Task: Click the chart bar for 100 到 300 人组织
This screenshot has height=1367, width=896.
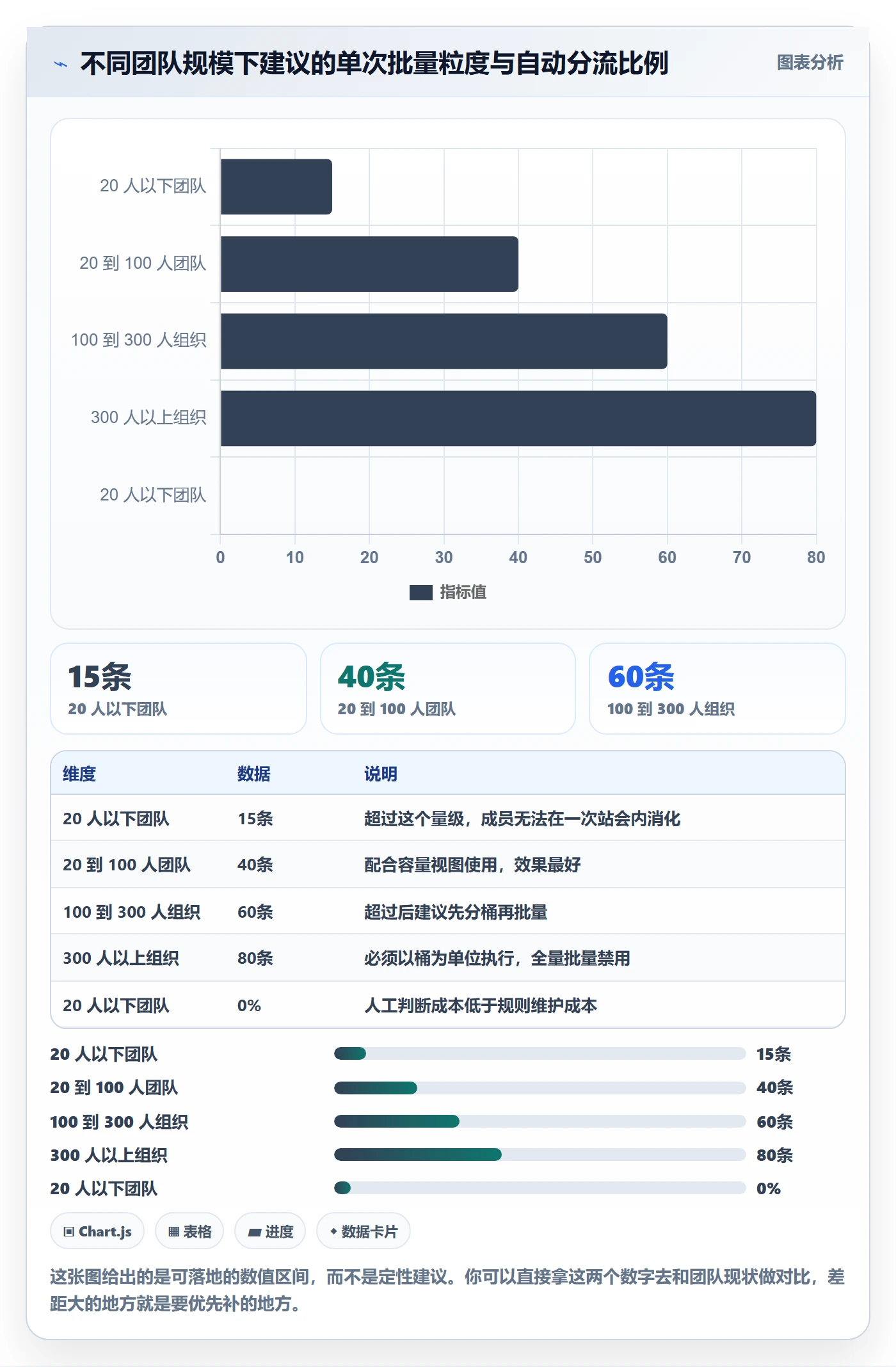Action: pyautogui.click(x=444, y=341)
